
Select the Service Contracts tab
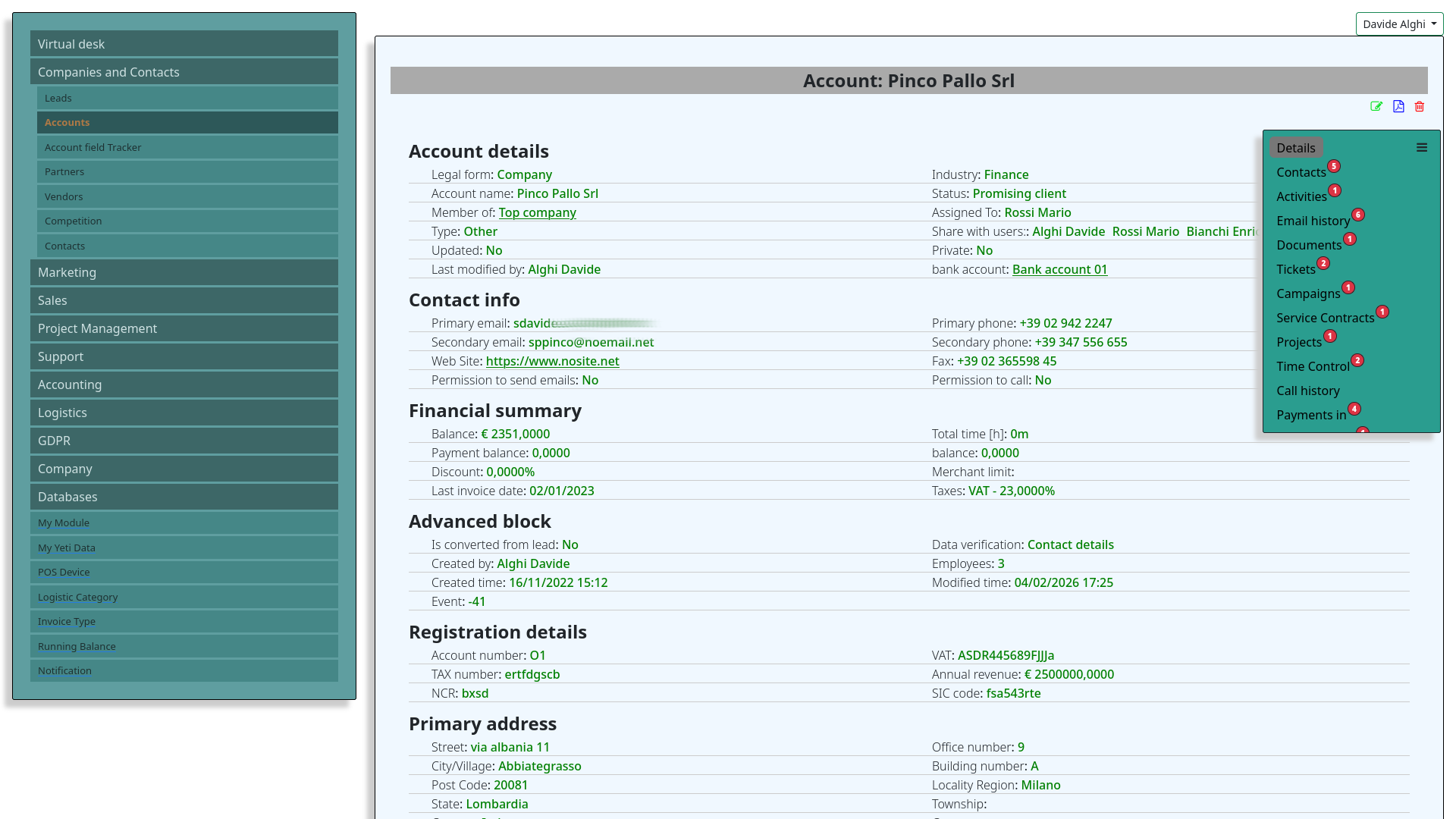[1325, 318]
